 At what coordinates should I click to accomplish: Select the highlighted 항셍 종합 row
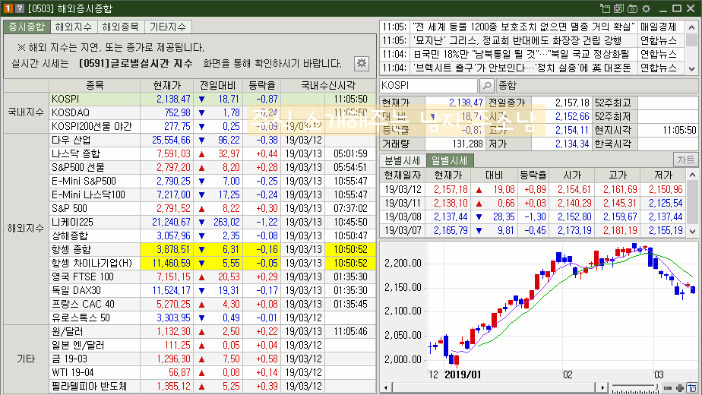coord(212,249)
